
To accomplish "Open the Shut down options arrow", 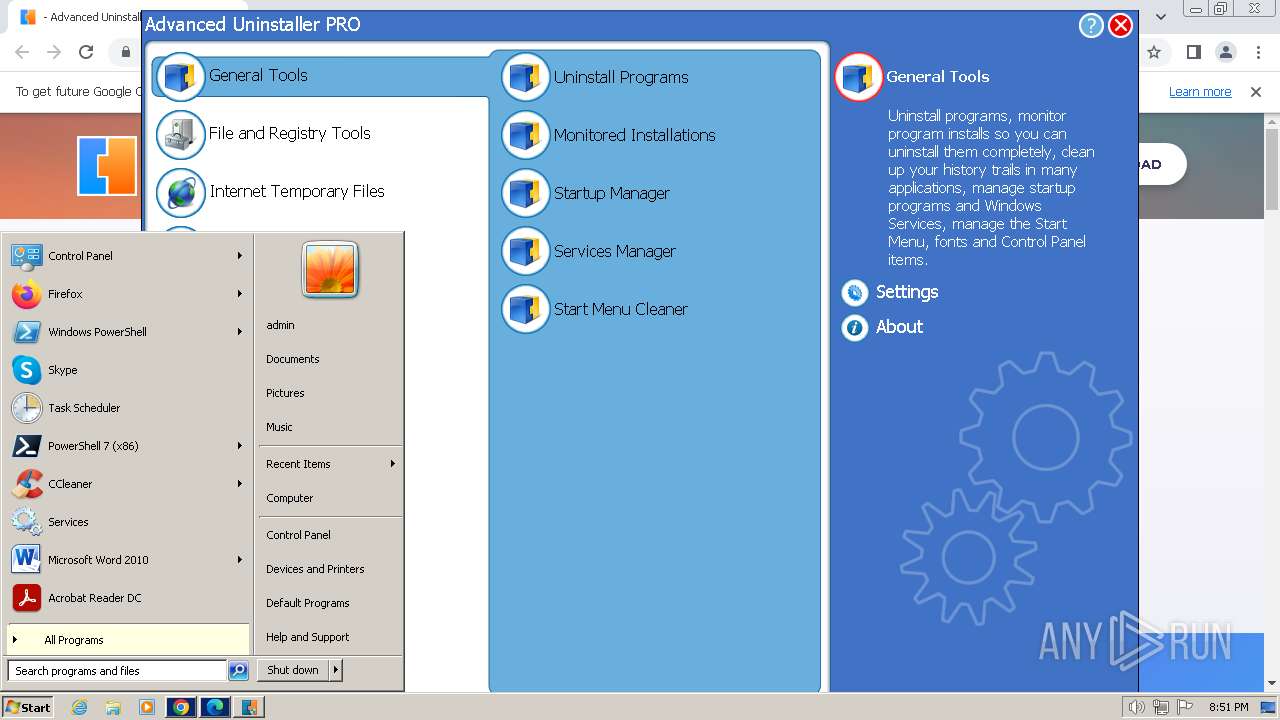I will point(336,670).
